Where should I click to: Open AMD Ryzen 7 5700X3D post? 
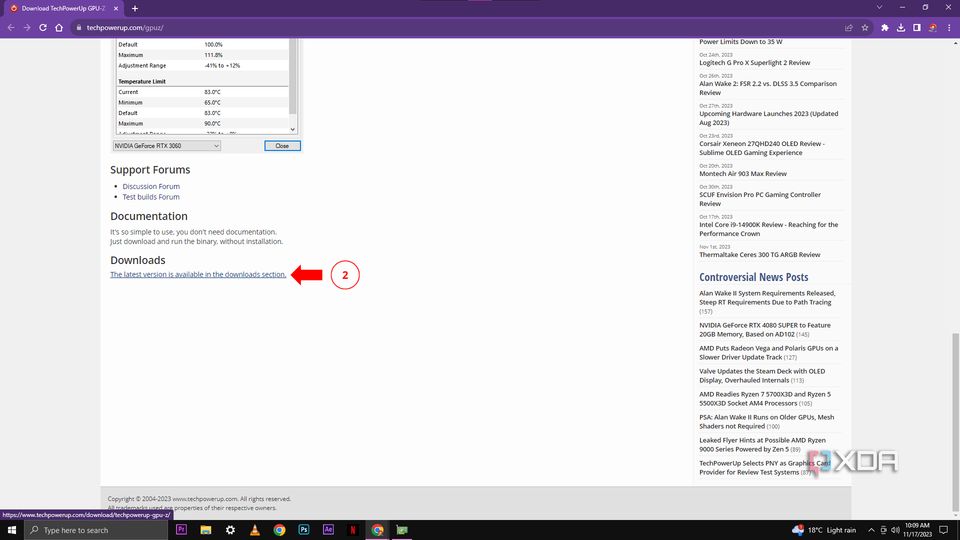point(765,399)
